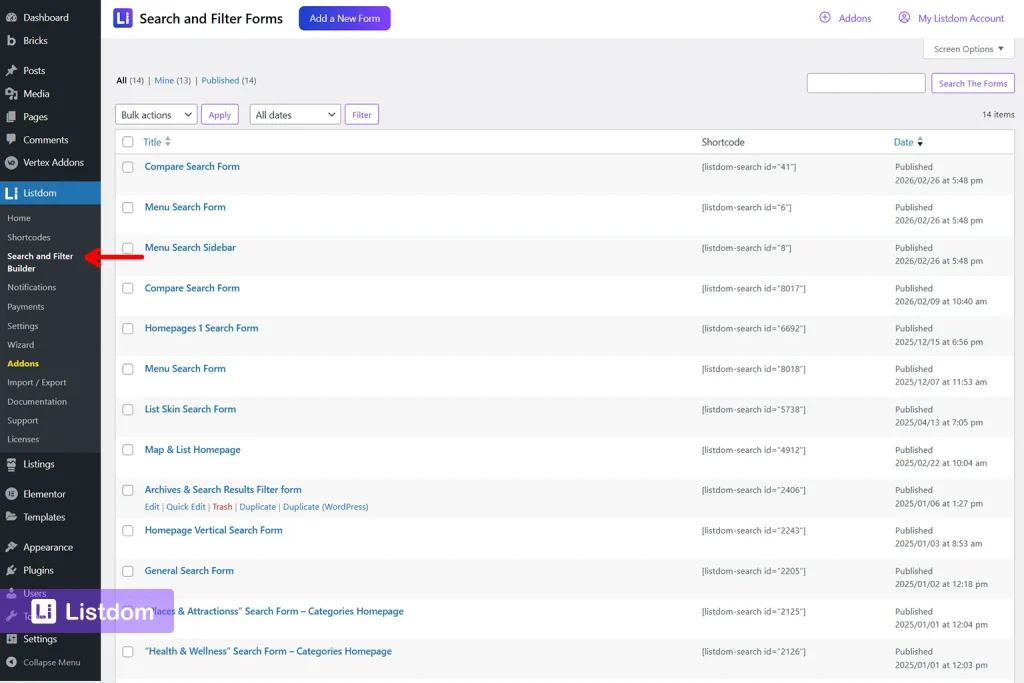Expand the Screen Options panel
Screen dimensions: 1024x683
[x=967, y=47]
